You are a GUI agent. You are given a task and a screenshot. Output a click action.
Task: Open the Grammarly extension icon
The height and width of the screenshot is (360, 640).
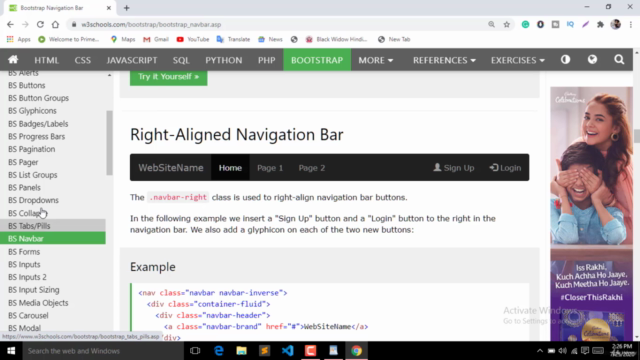click(525, 24)
